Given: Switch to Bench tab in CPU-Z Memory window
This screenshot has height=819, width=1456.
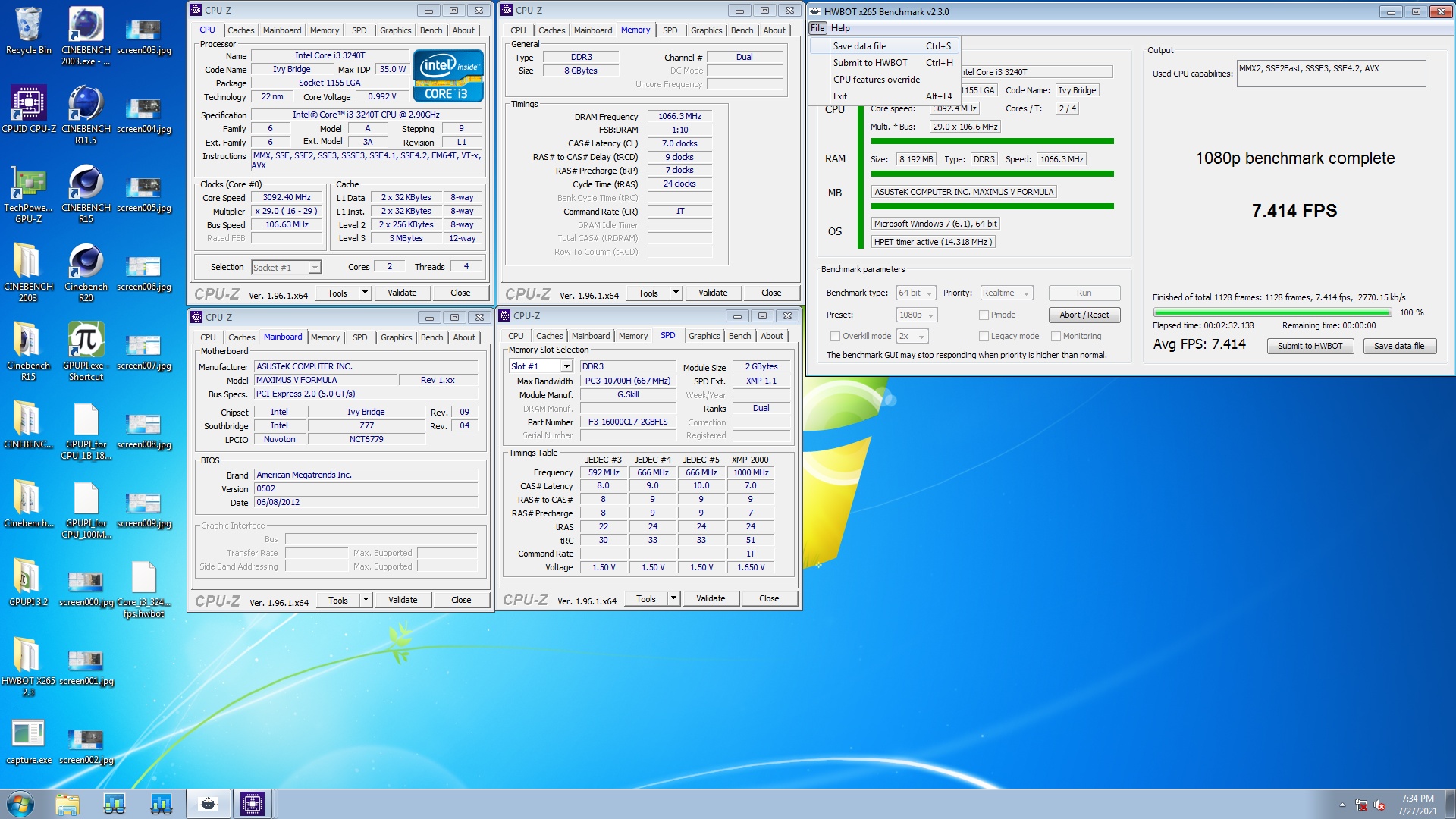Looking at the screenshot, I should 742,30.
